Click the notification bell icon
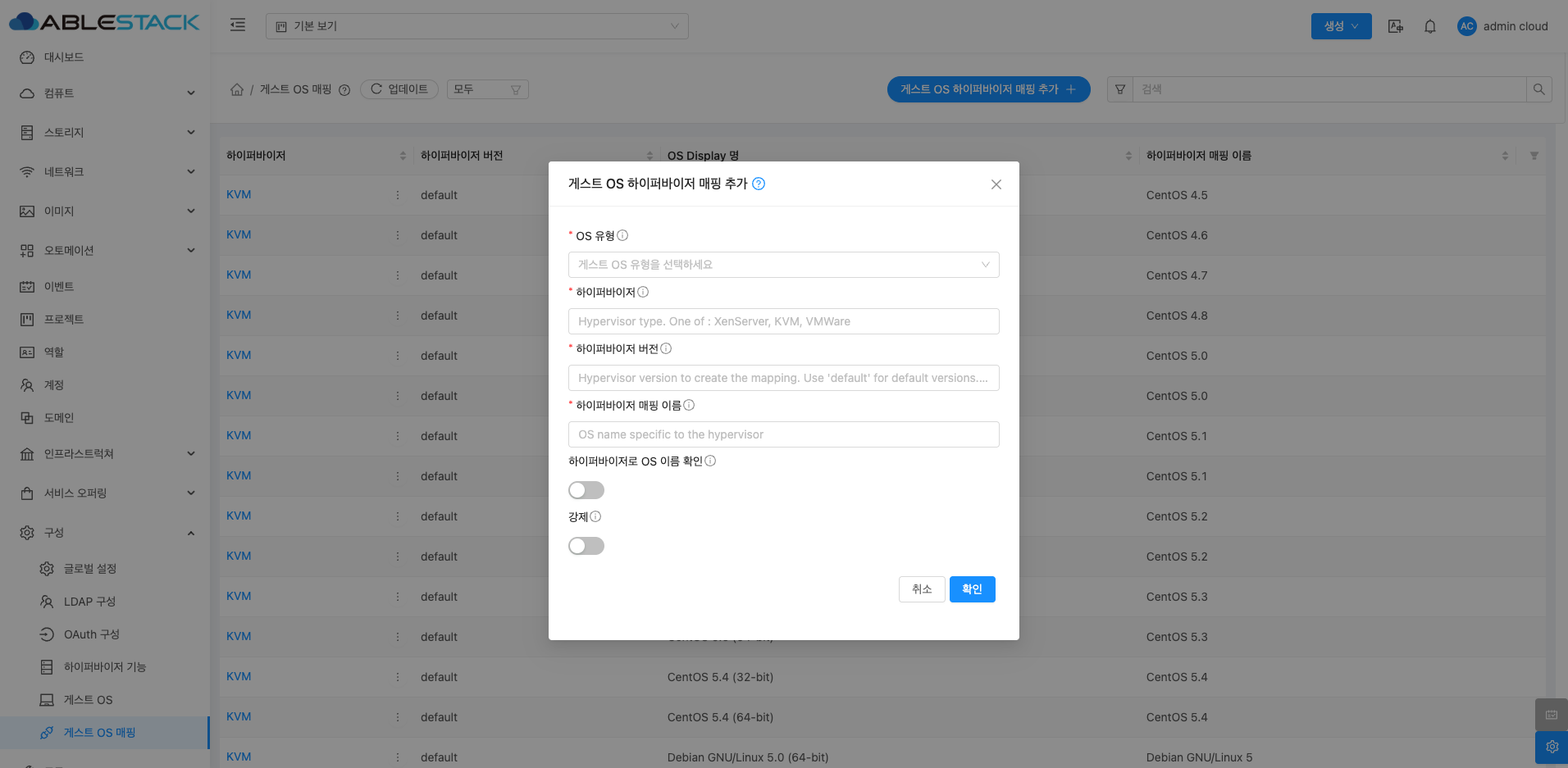The width and height of the screenshot is (1568, 768). click(x=1429, y=26)
